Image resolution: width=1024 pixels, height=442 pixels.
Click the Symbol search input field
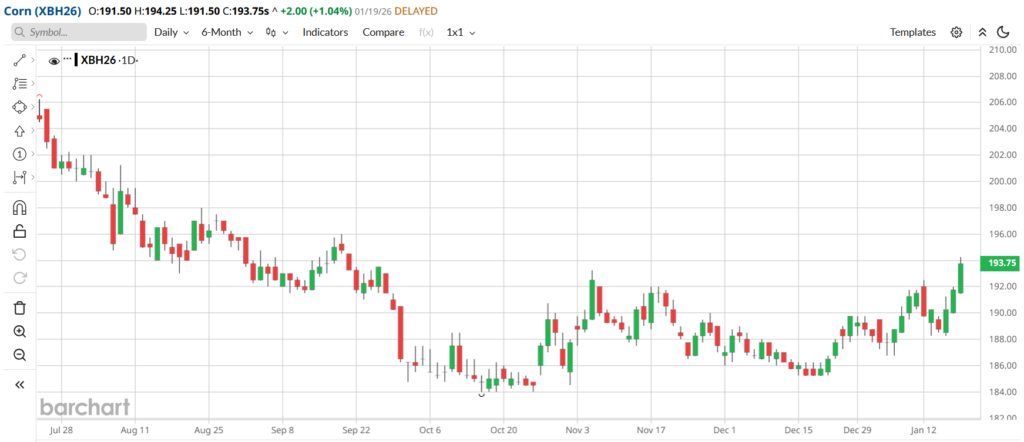[x=78, y=32]
